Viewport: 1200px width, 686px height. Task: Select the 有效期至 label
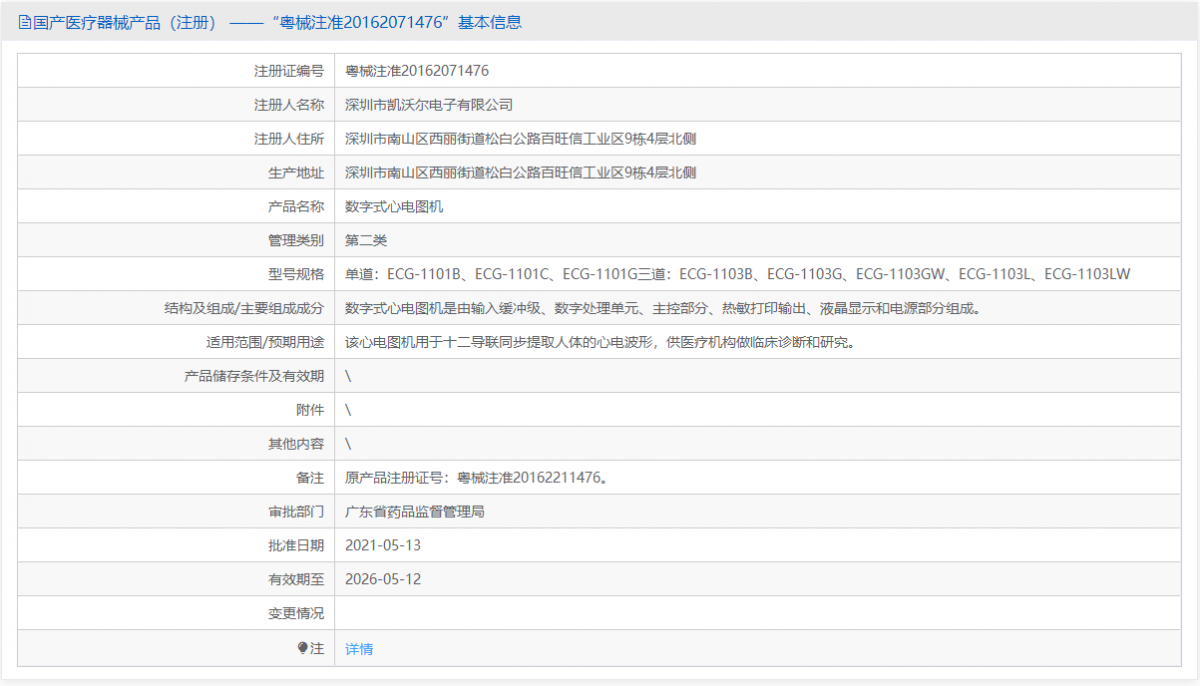click(x=296, y=580)
